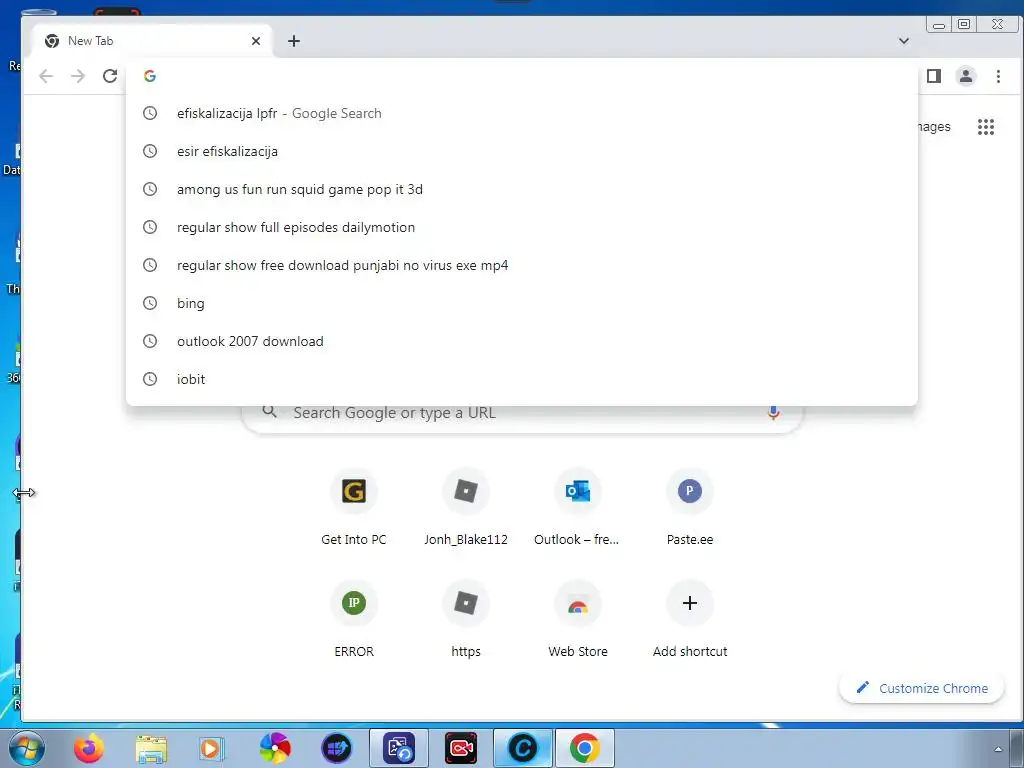Click the Customize Chrome button
The image size is (1024, 768).
921,688
